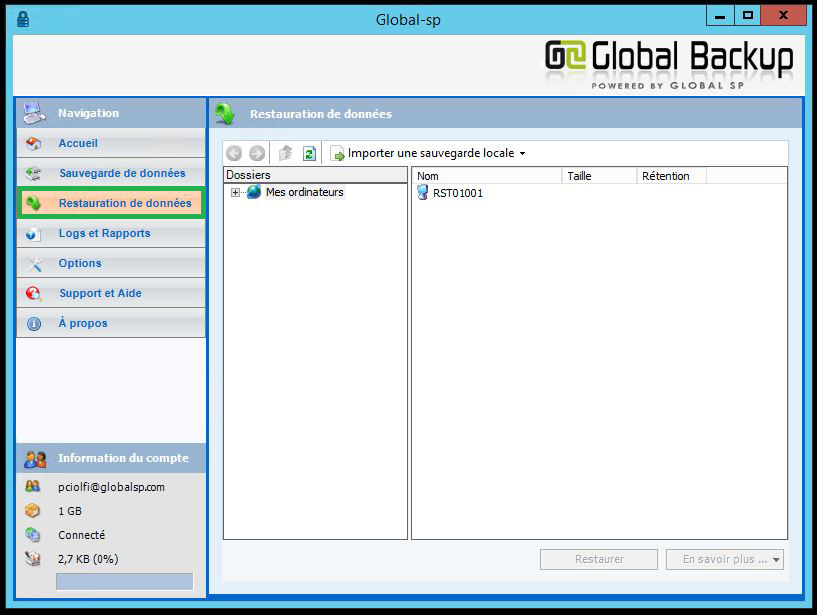
Task: Minimize the Global-sp window
Action: [x=720, y=16]
